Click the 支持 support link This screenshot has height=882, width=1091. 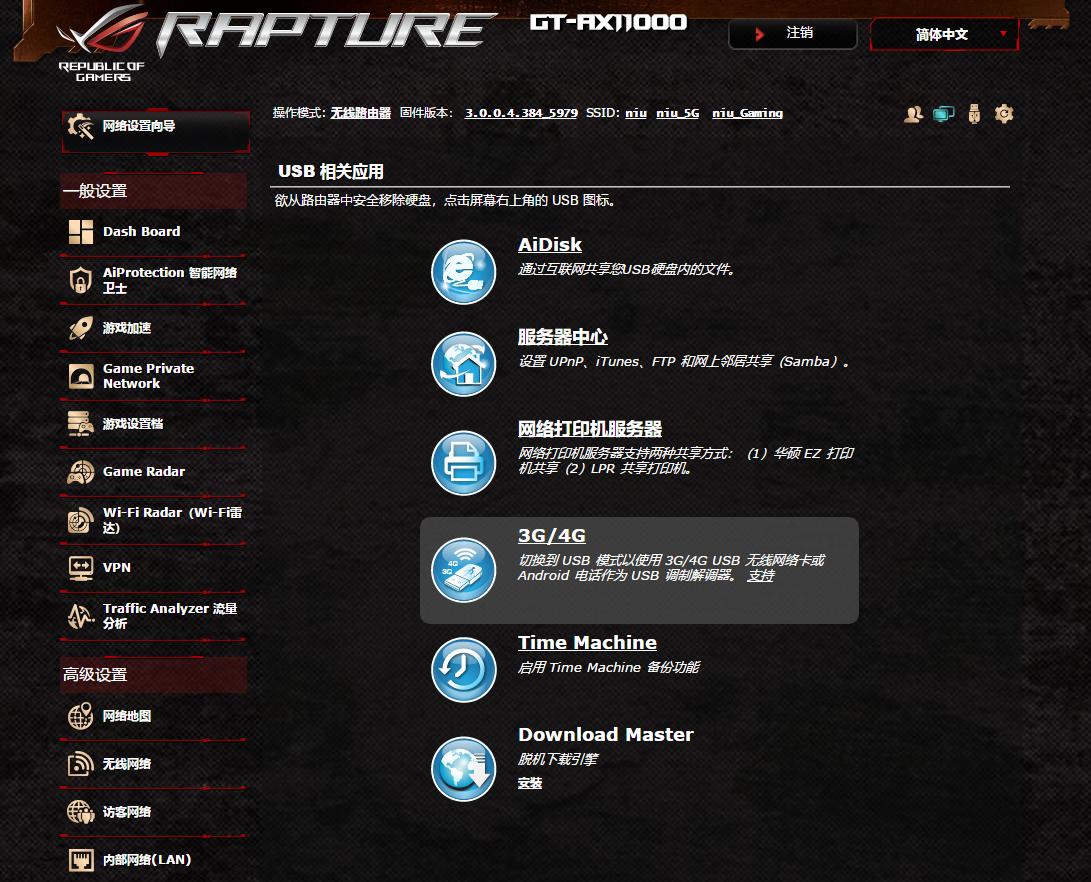pos(760,576)
